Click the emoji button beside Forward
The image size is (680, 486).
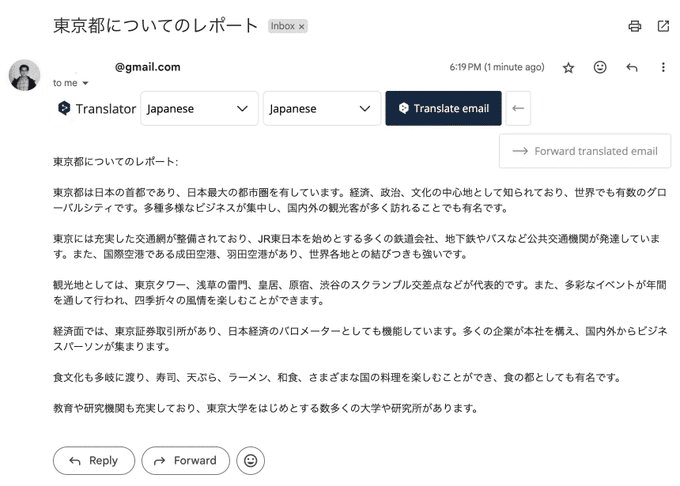point(250,460)
